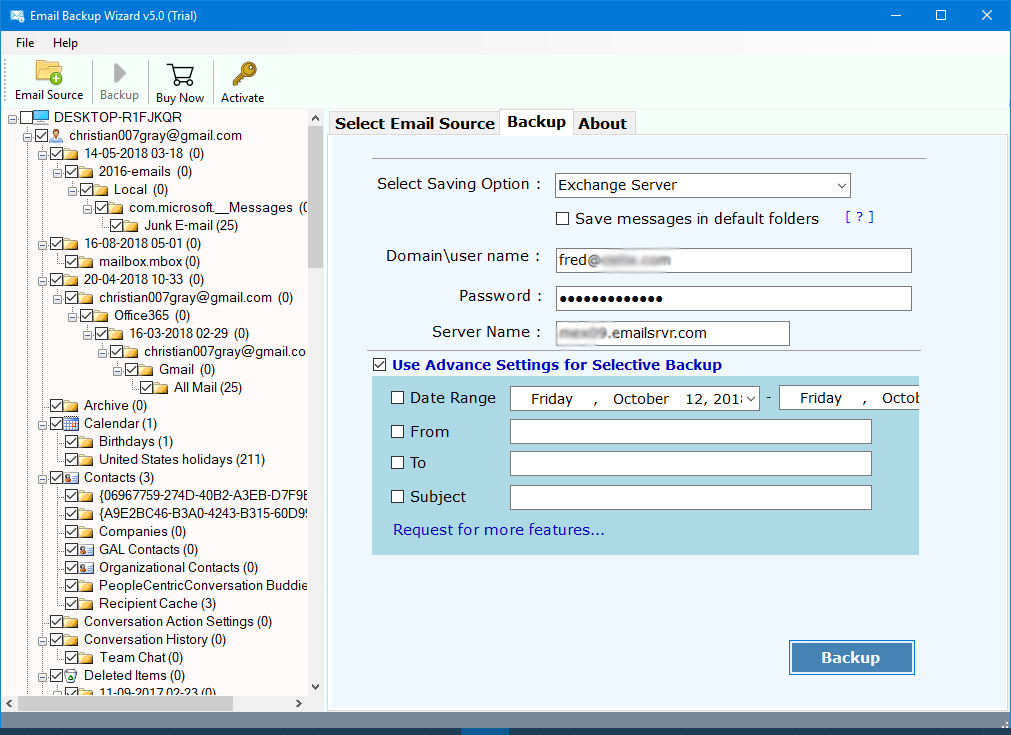Click the user icon next to christian007gray@gmail.com root
The image size is (1011, 735).
pyautogui.click(x=57, y=135)
